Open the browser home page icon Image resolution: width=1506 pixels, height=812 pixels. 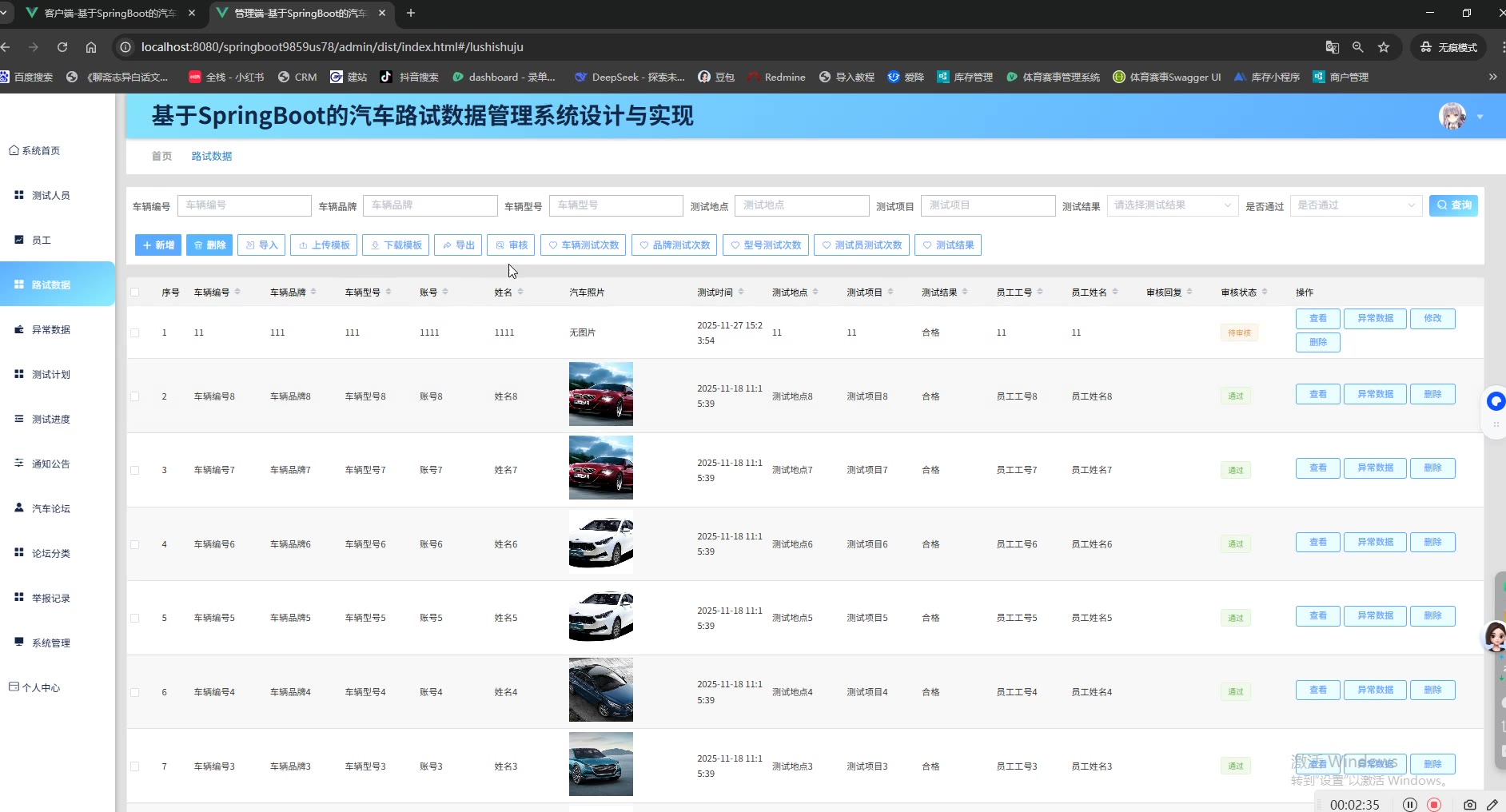(91, 47)
